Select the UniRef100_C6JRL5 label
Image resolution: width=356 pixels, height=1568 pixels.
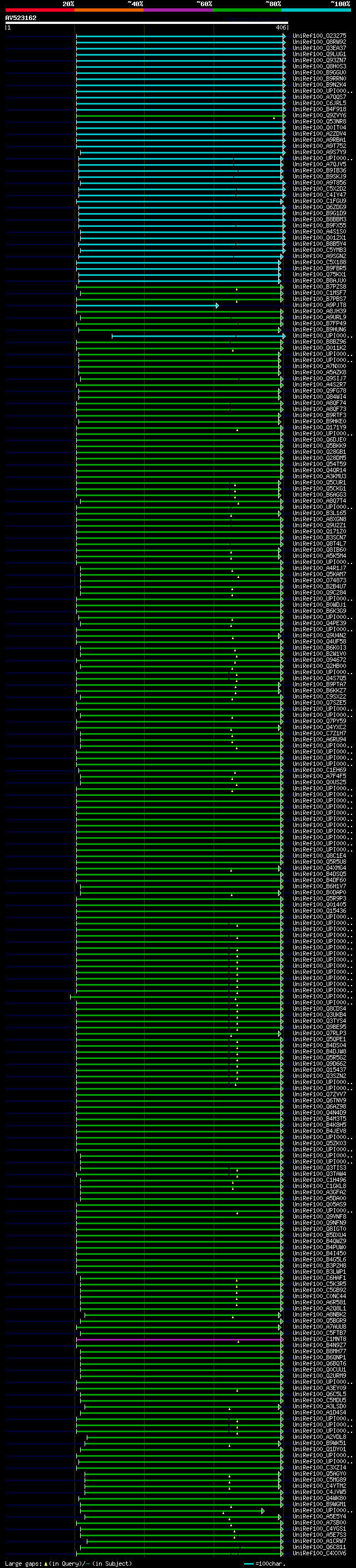[319, 103]
